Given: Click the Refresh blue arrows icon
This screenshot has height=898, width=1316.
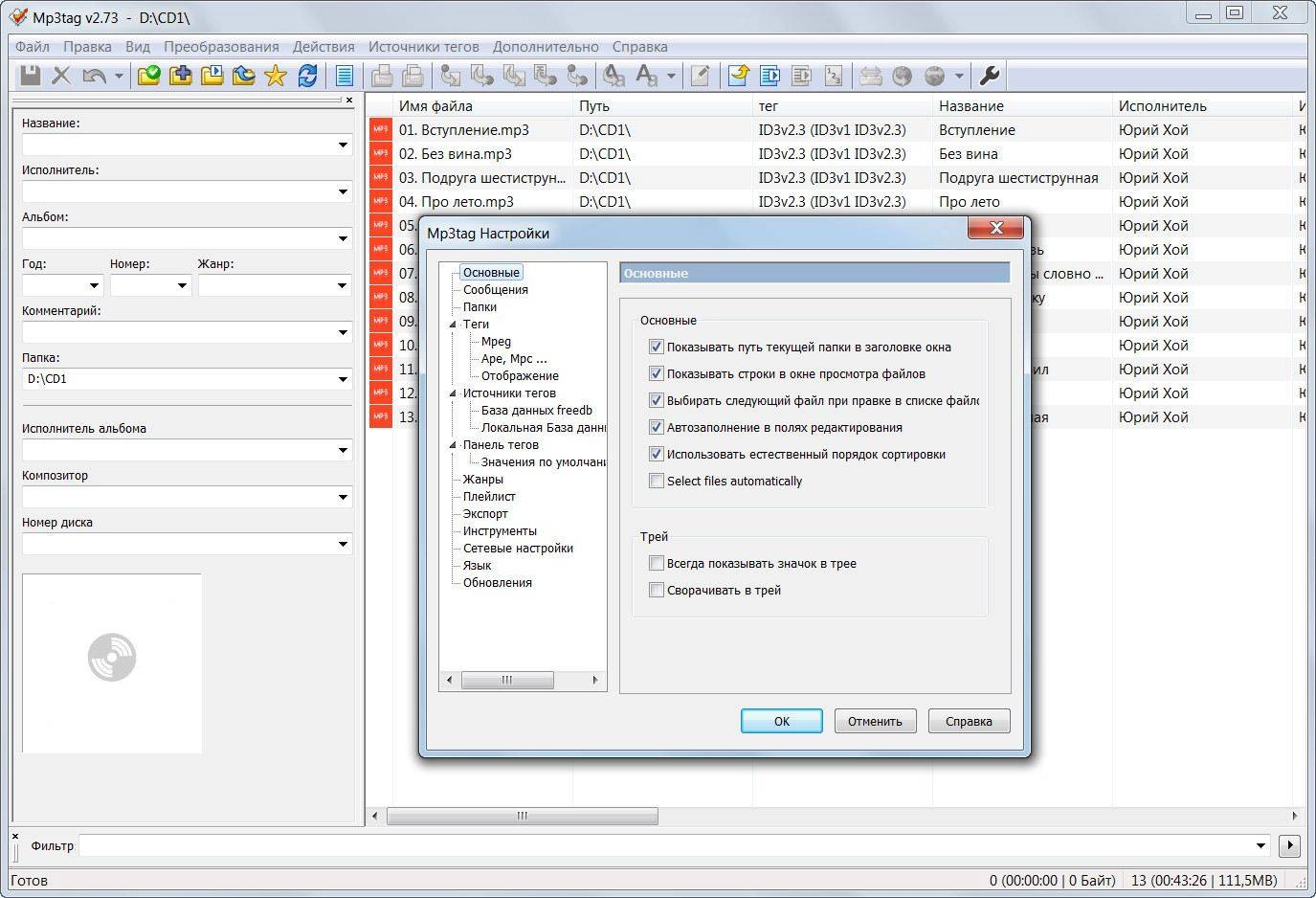Looking at the screenshot, I should 307,76.
